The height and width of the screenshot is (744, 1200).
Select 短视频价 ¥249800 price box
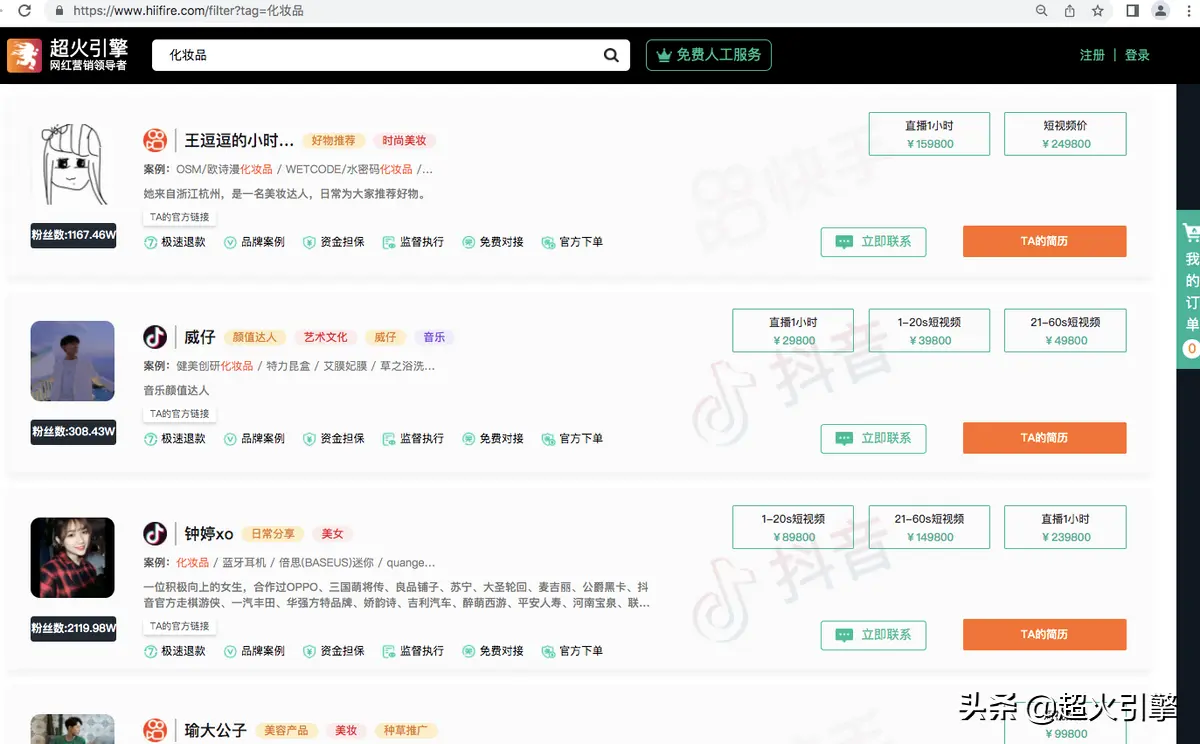[x=1065, y=134]
